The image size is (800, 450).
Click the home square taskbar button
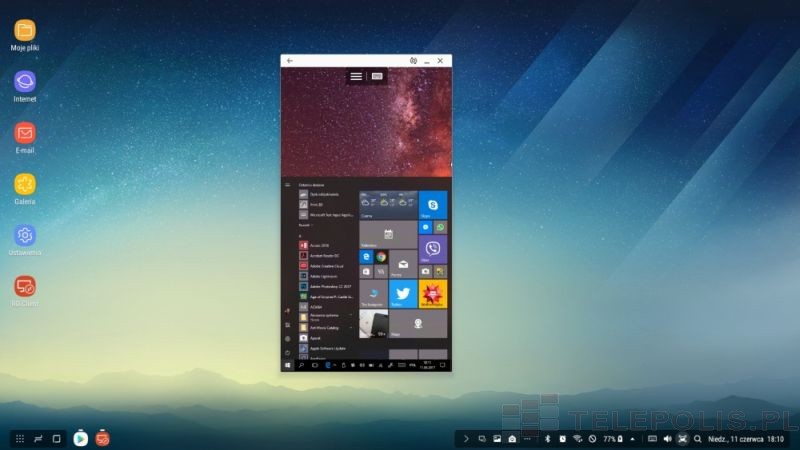click(x=57, y=439)
